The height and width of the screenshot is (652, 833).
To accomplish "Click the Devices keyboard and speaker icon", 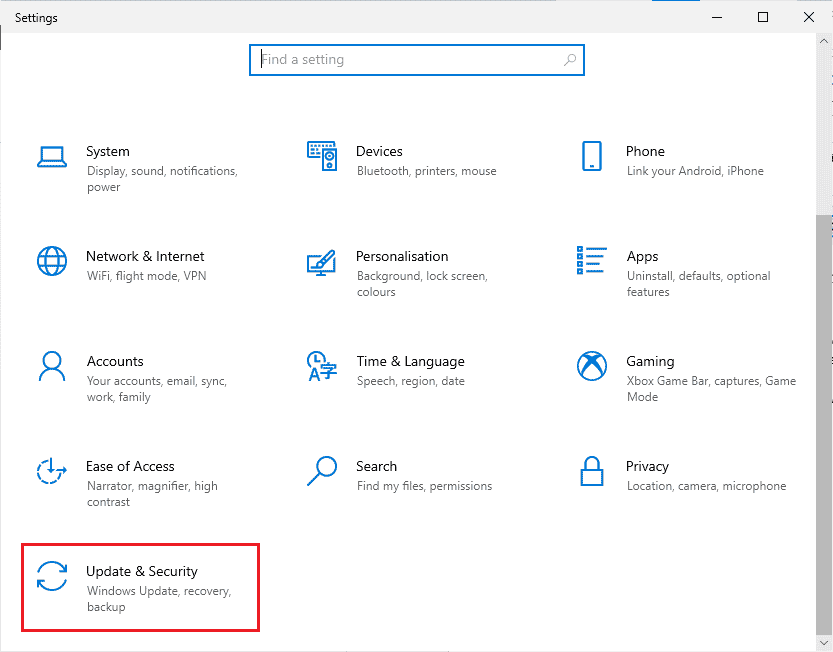I will click(x=322, y=156).
